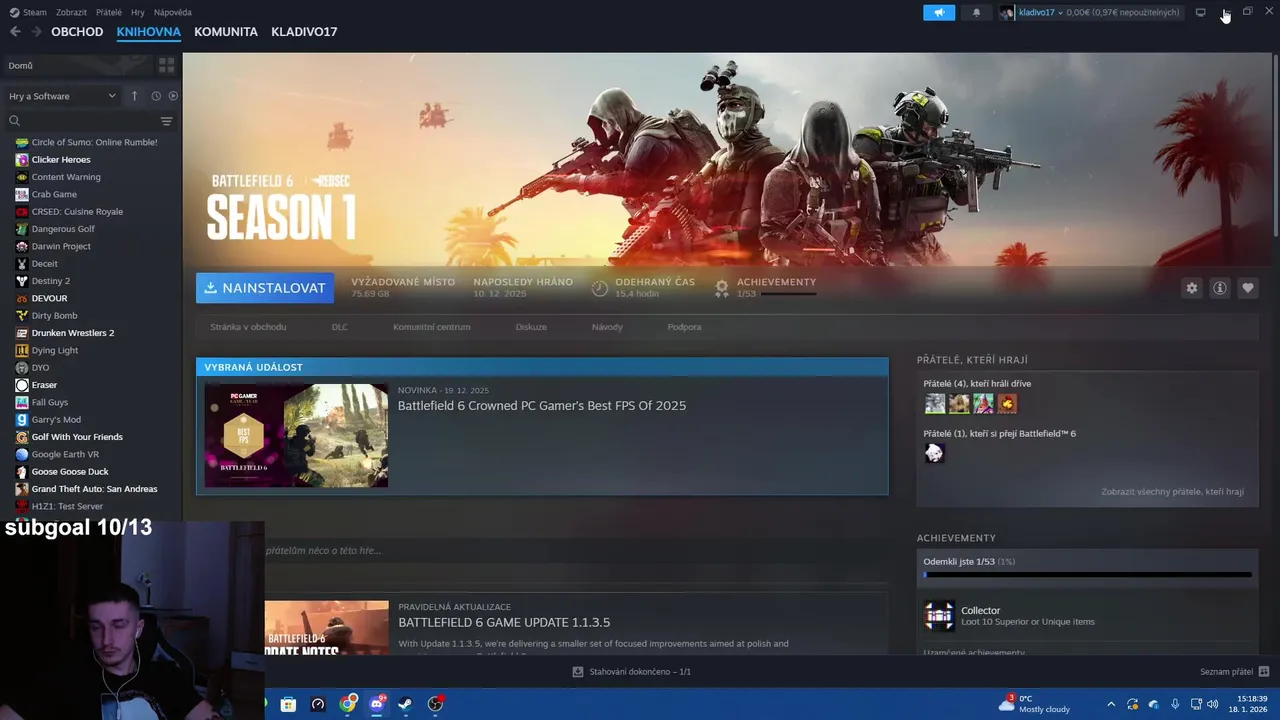
Task: Click the Best FPS event thumbnail
Action: pos(296,435)
